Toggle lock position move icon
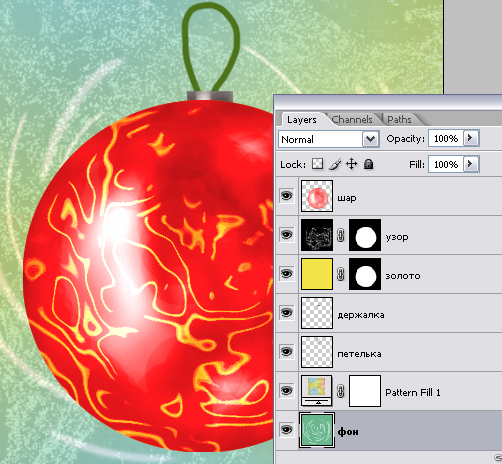502x464 pixels. pyautogui.click(x=352, y=164)
